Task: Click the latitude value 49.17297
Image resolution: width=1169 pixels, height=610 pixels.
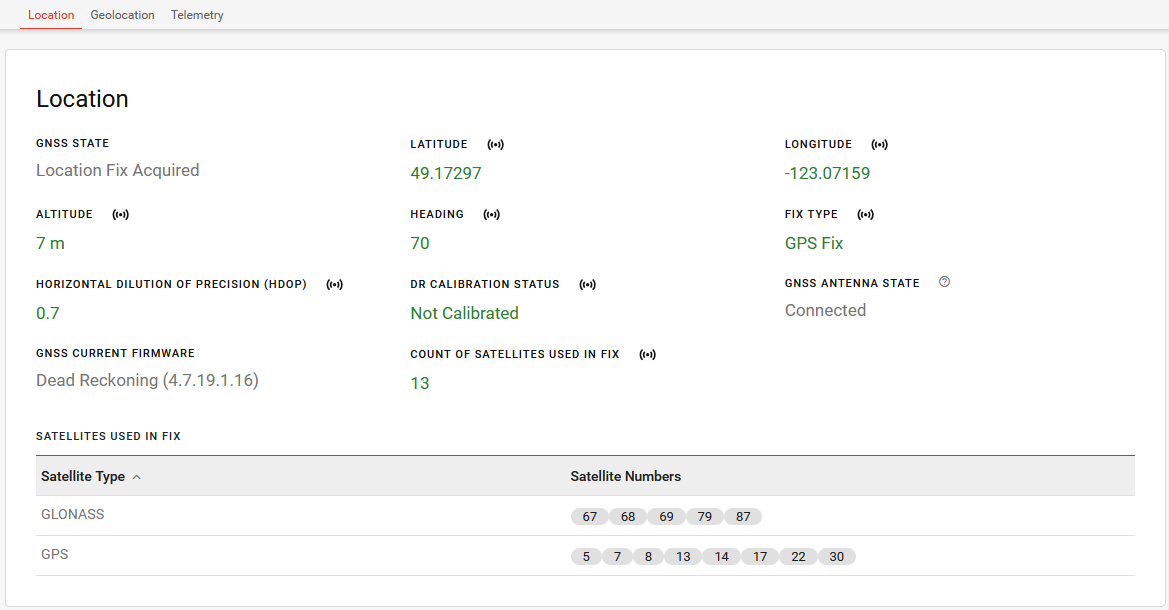Action: click(446, 173)
